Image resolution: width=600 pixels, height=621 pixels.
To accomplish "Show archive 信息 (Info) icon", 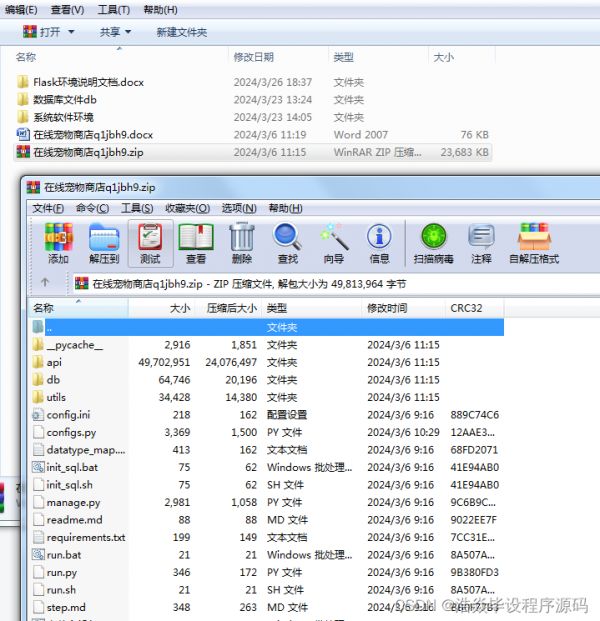I will pos(379,244).
